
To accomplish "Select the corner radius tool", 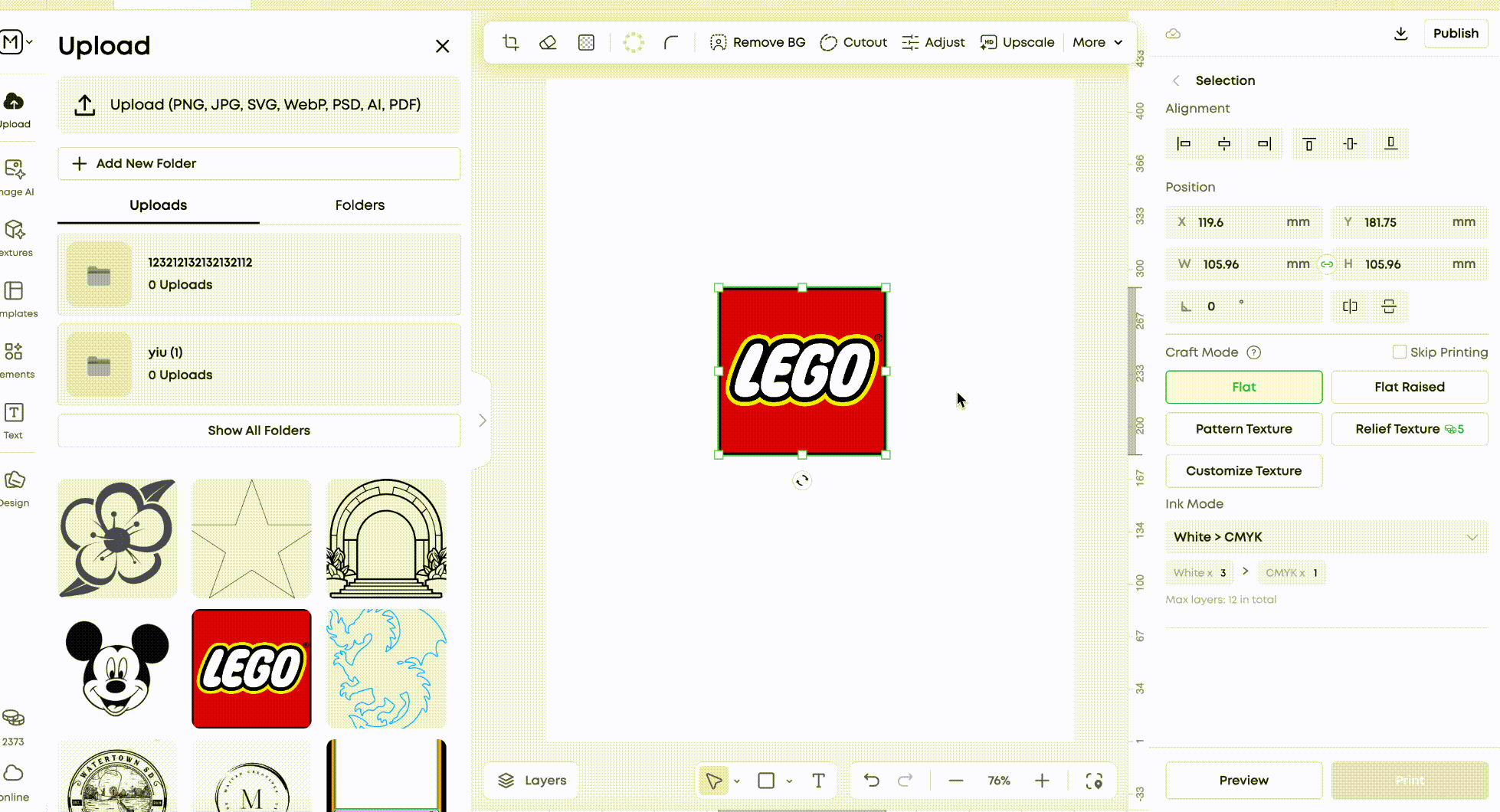I will pyautogui.click(x=671, y=42).
